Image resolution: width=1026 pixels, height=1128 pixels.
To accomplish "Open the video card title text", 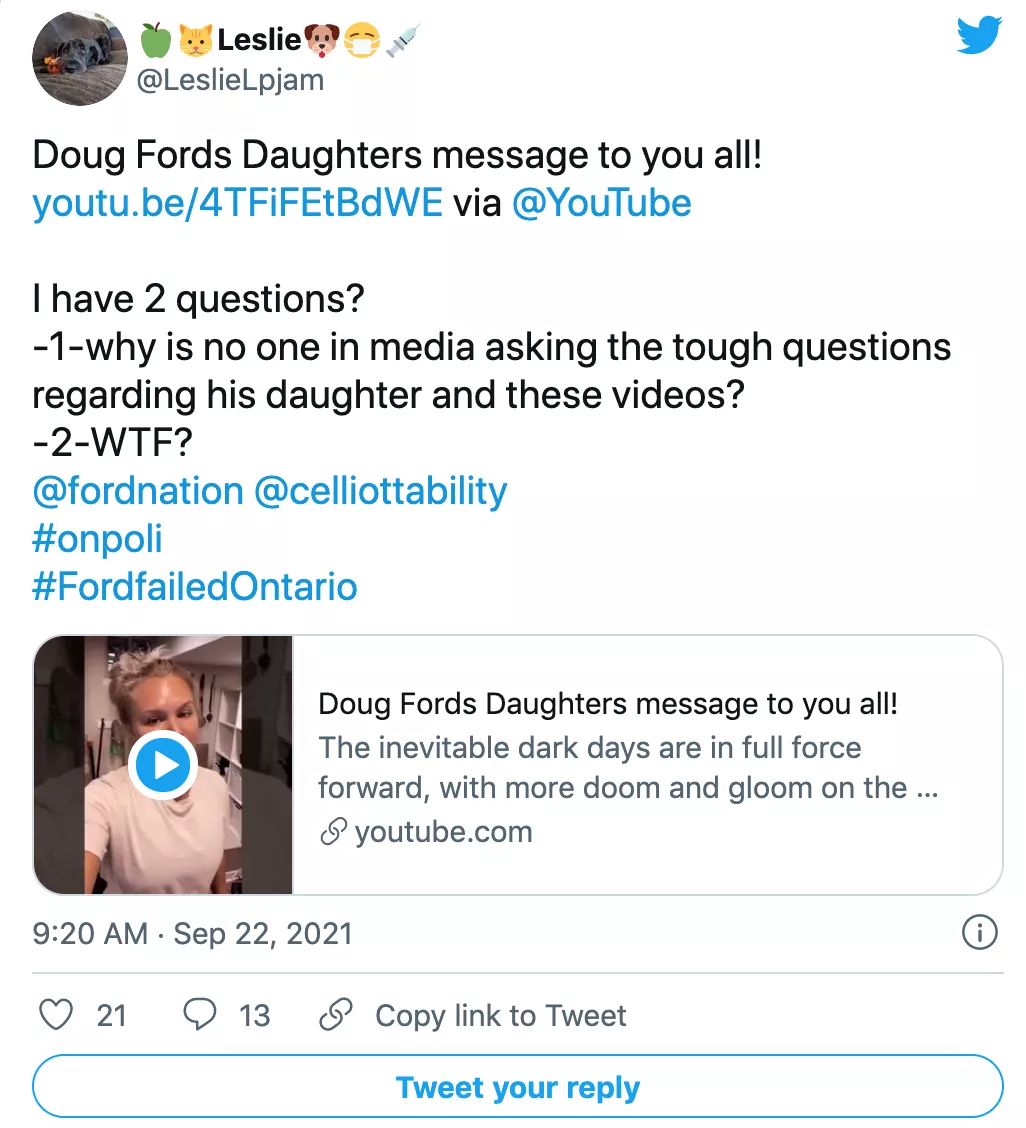I will click(608, 703).
